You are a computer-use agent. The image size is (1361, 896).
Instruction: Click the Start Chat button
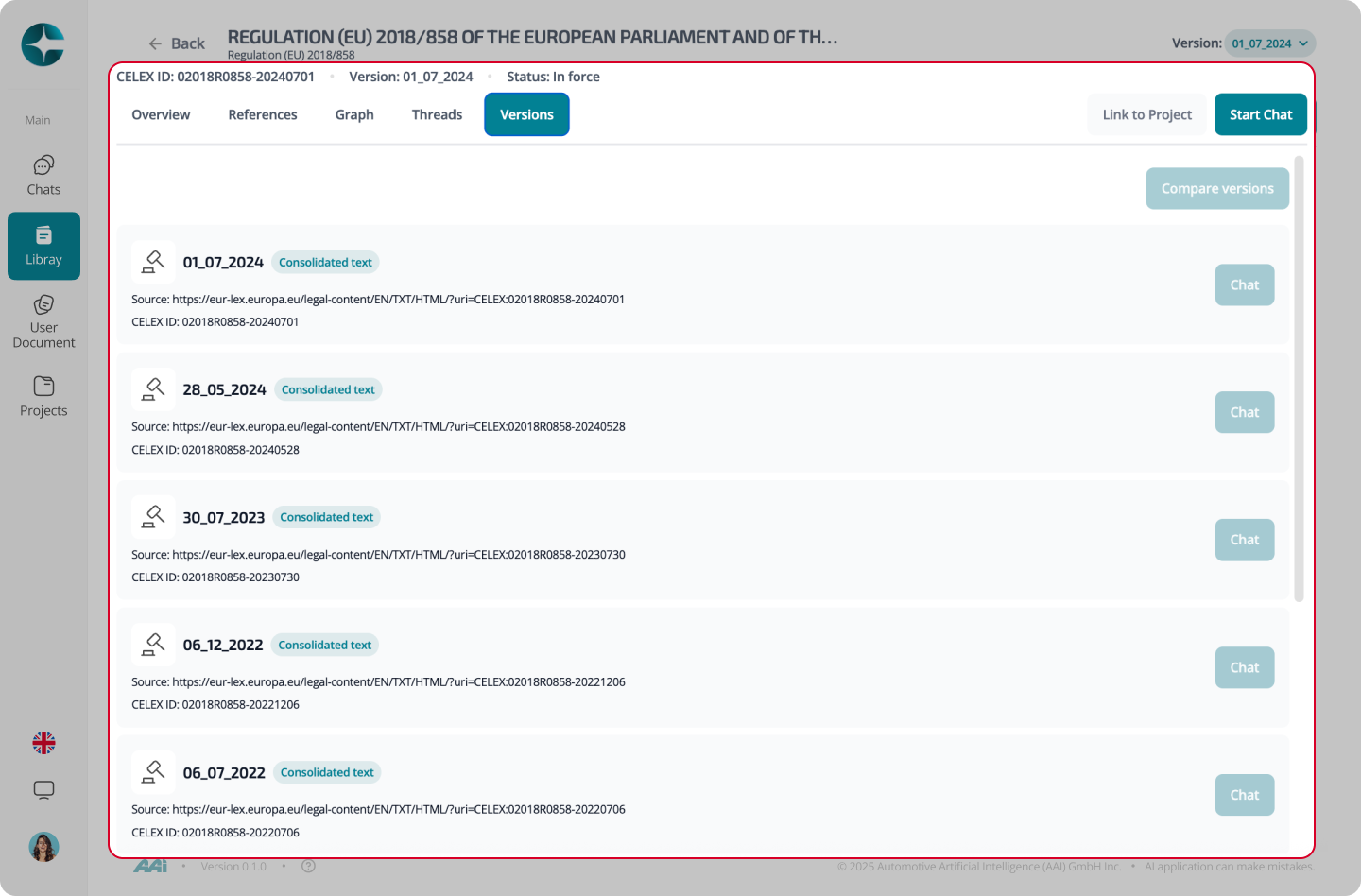click(1261, 114)
